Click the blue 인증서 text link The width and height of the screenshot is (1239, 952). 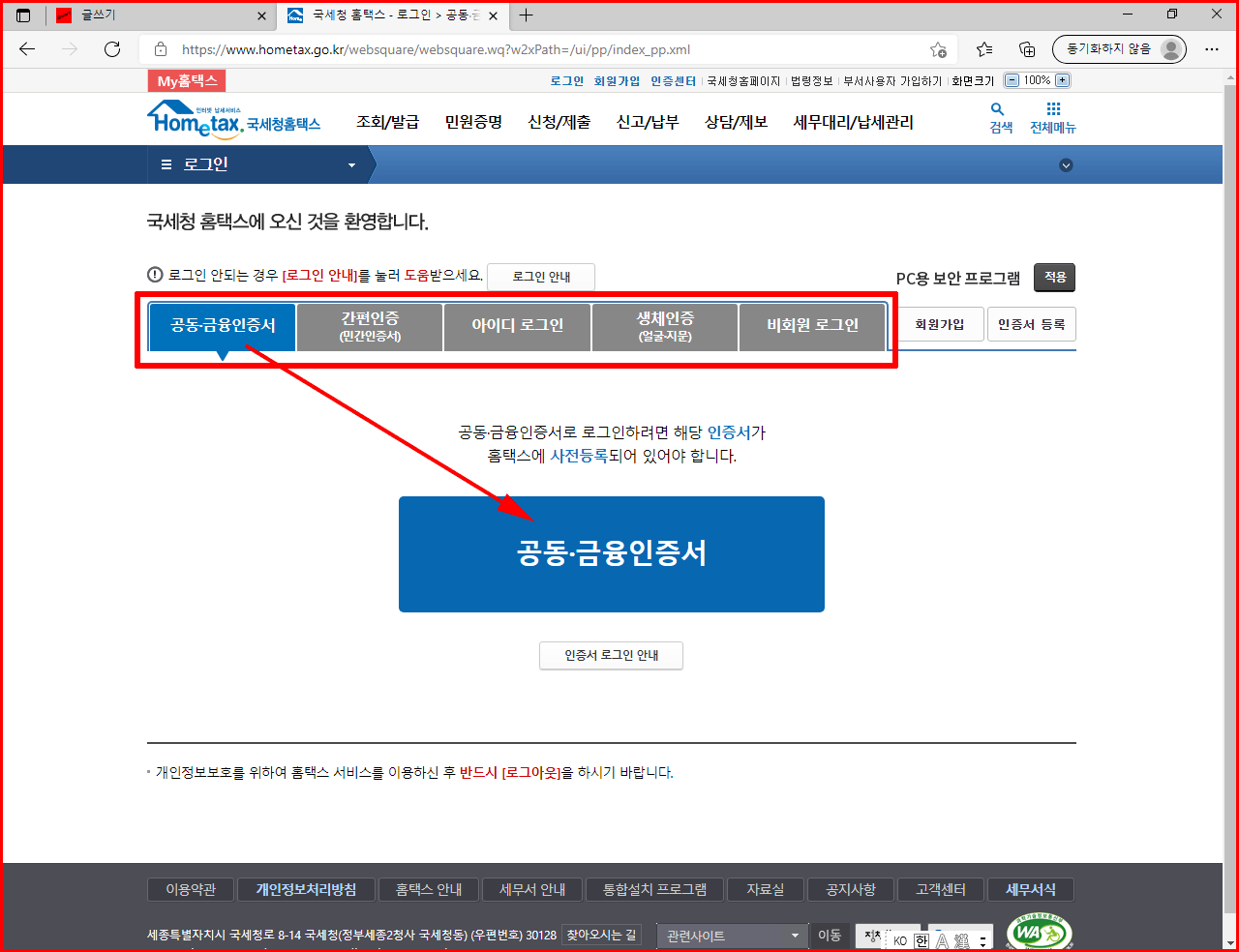[x=729, y=432]
